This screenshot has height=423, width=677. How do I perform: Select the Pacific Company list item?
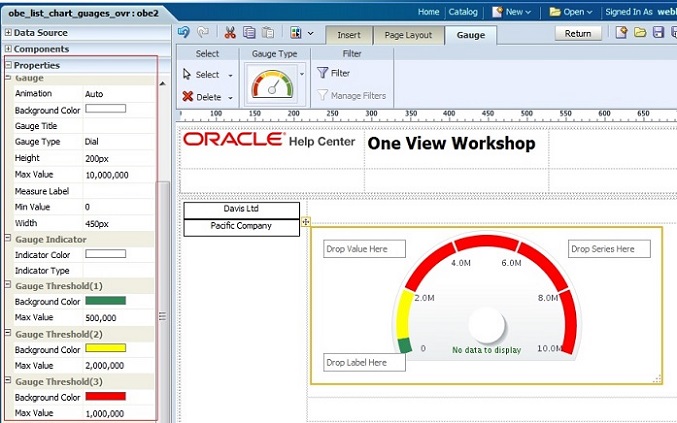click(x=241, y=227)
